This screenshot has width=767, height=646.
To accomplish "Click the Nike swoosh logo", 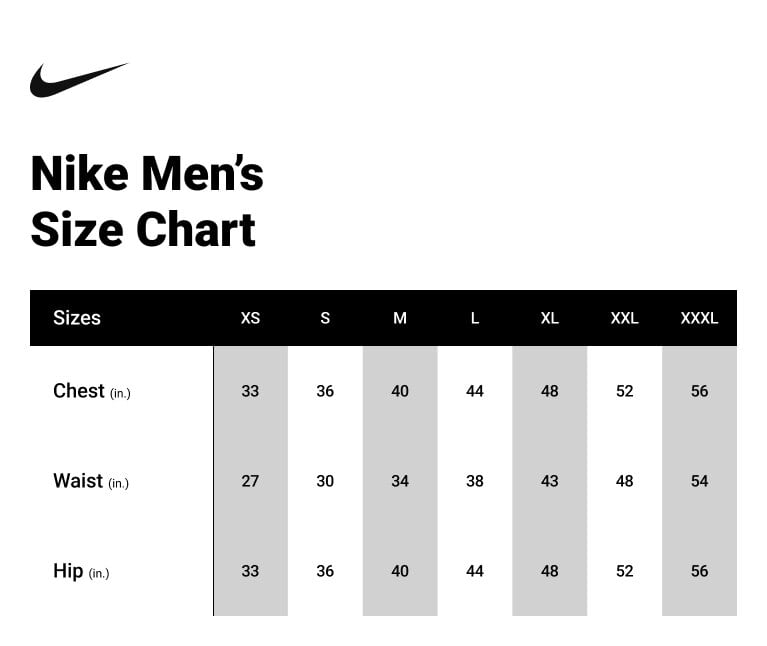I will coord(79,80).
